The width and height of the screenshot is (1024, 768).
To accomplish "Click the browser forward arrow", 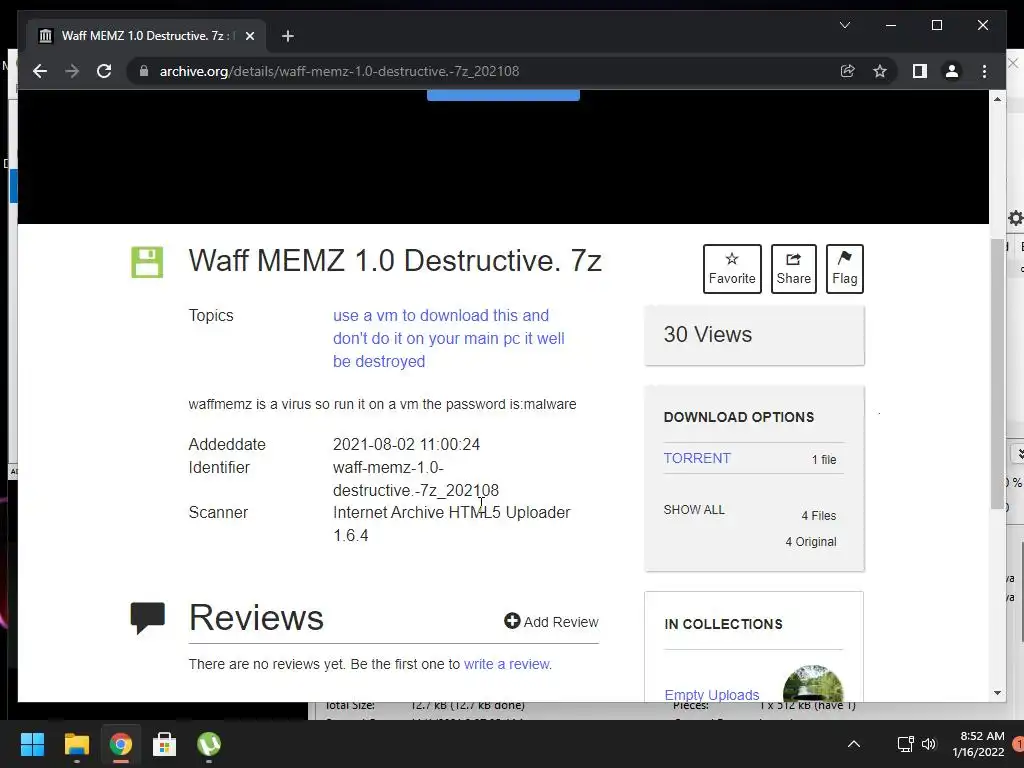I will coord(72,71).
